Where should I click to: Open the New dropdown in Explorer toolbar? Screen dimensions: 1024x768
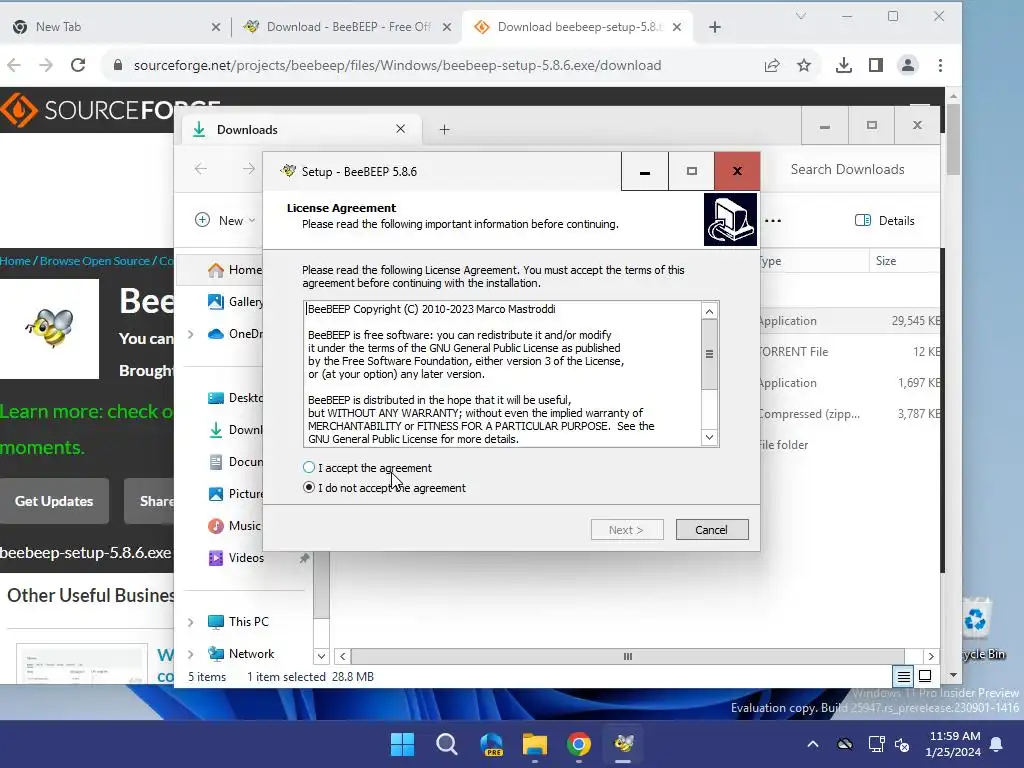coord(225,220)
